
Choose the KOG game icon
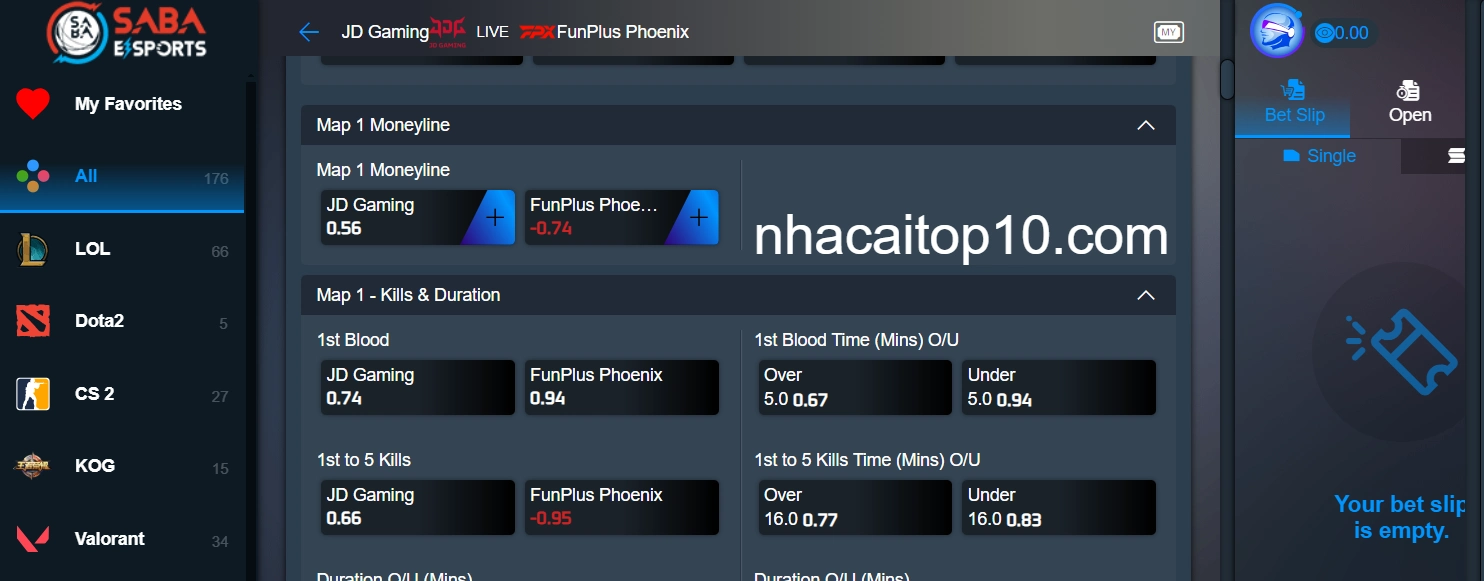tap(31, 466)
